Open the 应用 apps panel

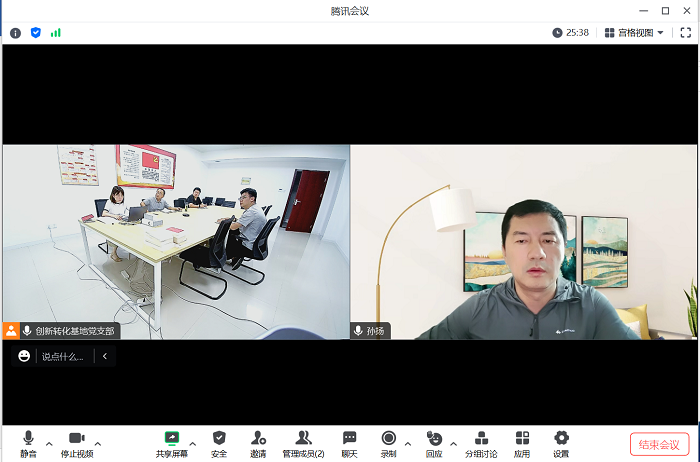point(522,443)
